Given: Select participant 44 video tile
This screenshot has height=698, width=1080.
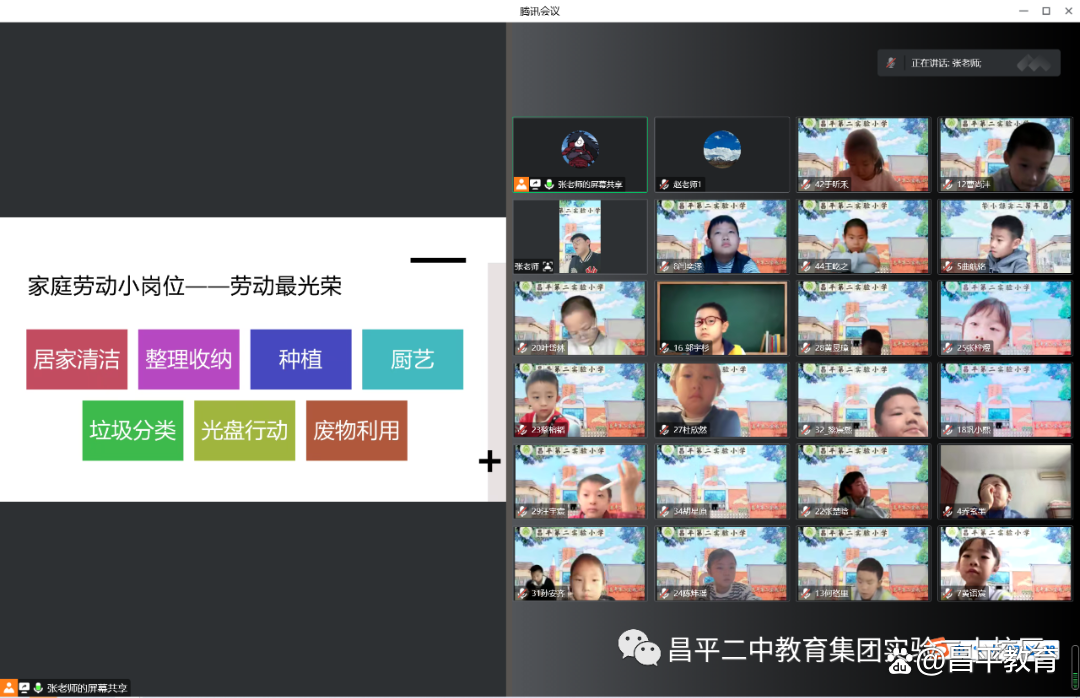Looking at the screenshot, I should click(863, 236).
